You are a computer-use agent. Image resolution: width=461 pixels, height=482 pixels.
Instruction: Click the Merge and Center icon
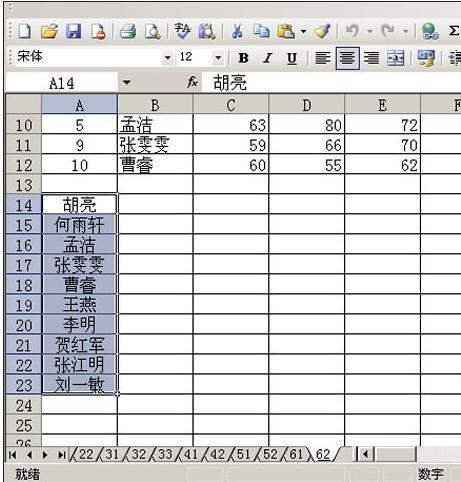pyautogui.click(x=396, y=59)
